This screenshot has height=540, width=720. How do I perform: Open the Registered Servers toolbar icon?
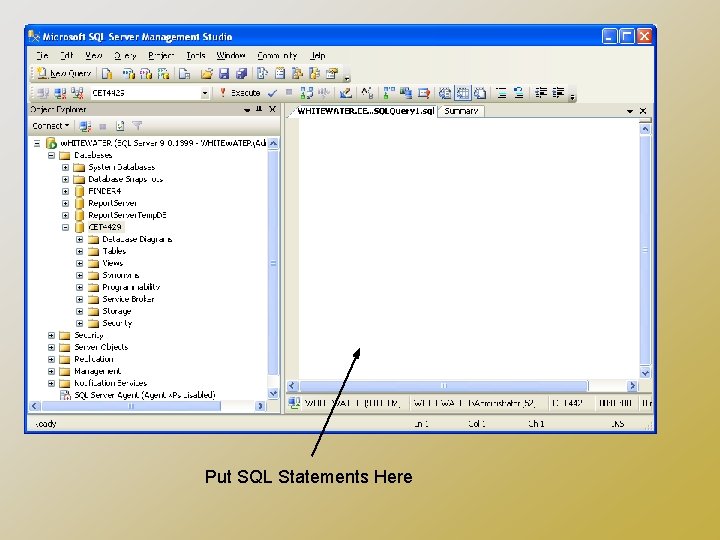click(262, 73)
